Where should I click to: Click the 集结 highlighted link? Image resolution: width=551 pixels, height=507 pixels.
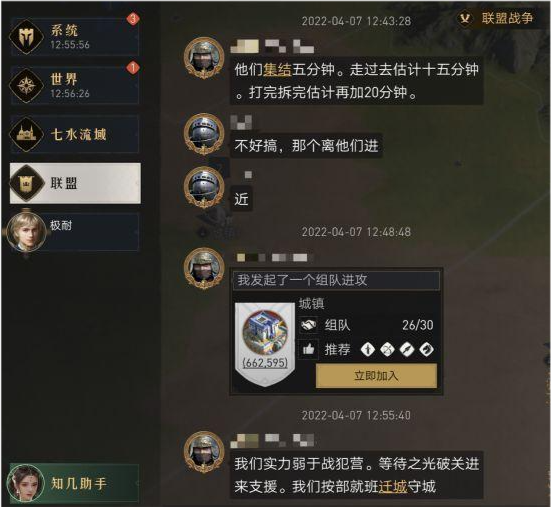pos(278,70)
